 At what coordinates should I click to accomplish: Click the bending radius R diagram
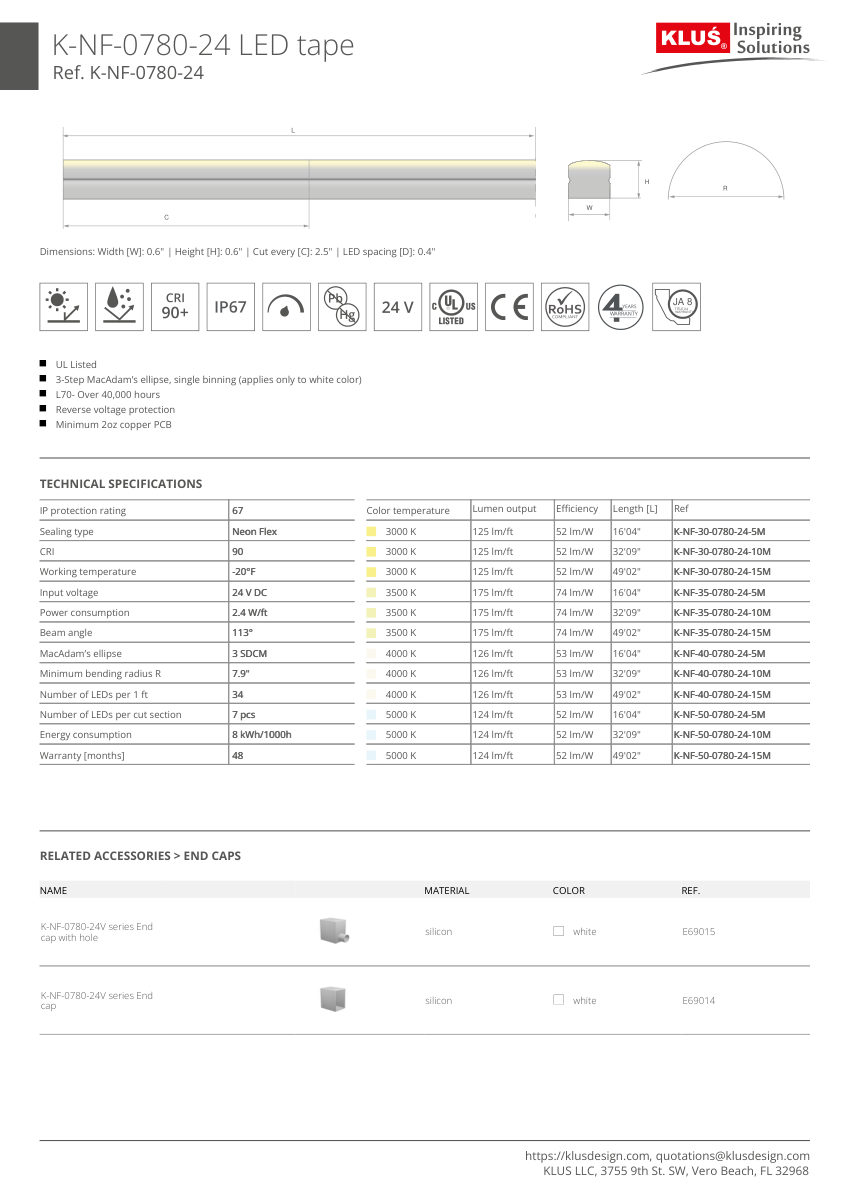pos(725,171)
